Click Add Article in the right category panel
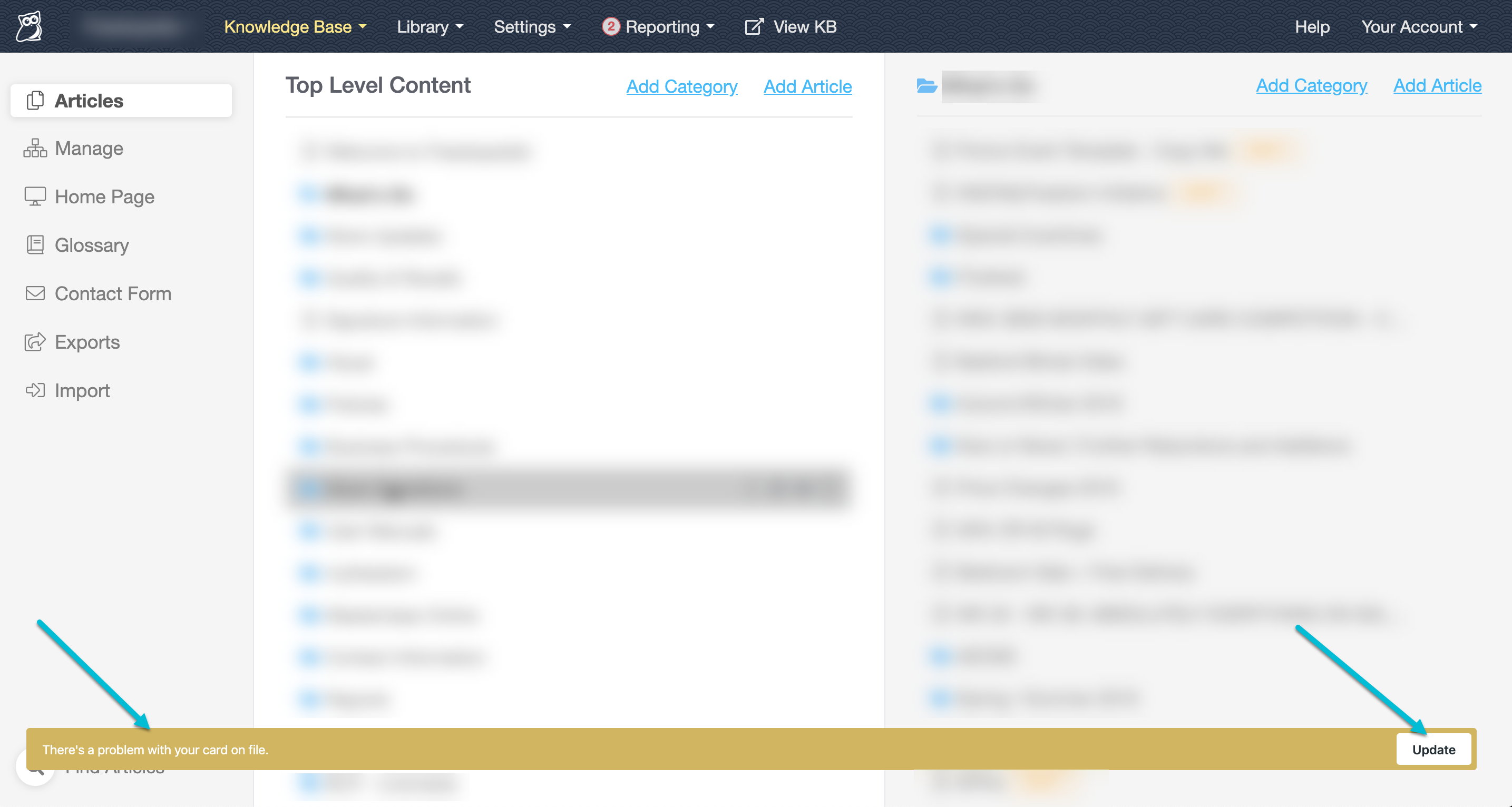The width and height of the screenshot is (1512, 807). [1437, 86]
